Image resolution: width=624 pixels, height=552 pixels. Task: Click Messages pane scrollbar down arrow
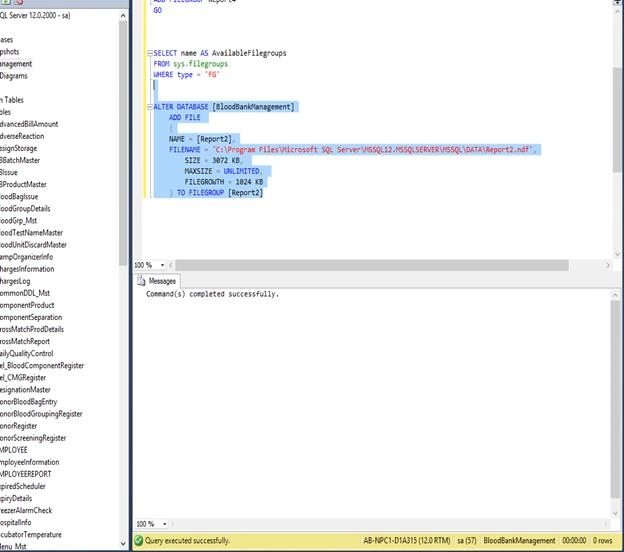pos(615,514)
